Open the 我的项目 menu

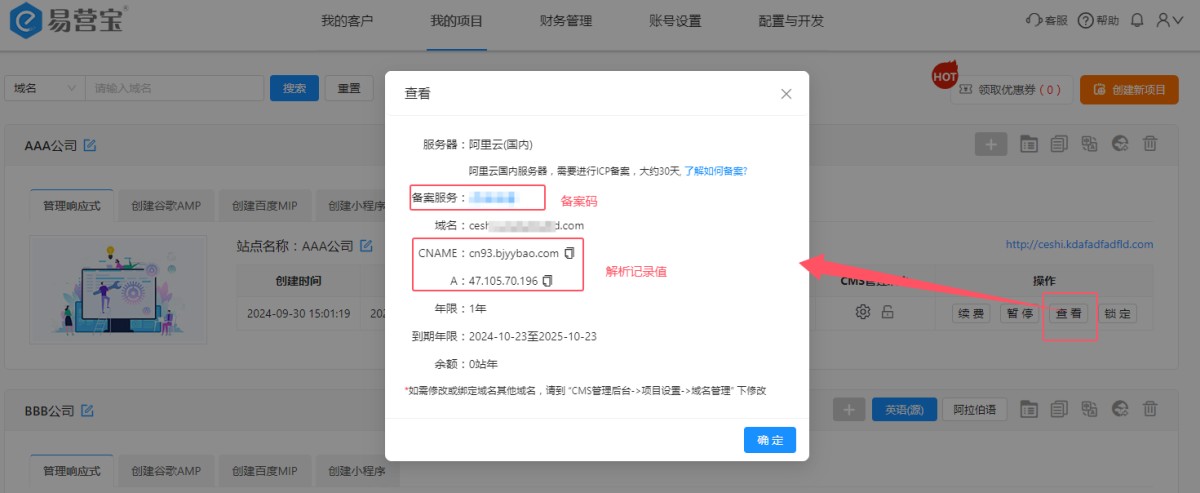coord(456,20)
